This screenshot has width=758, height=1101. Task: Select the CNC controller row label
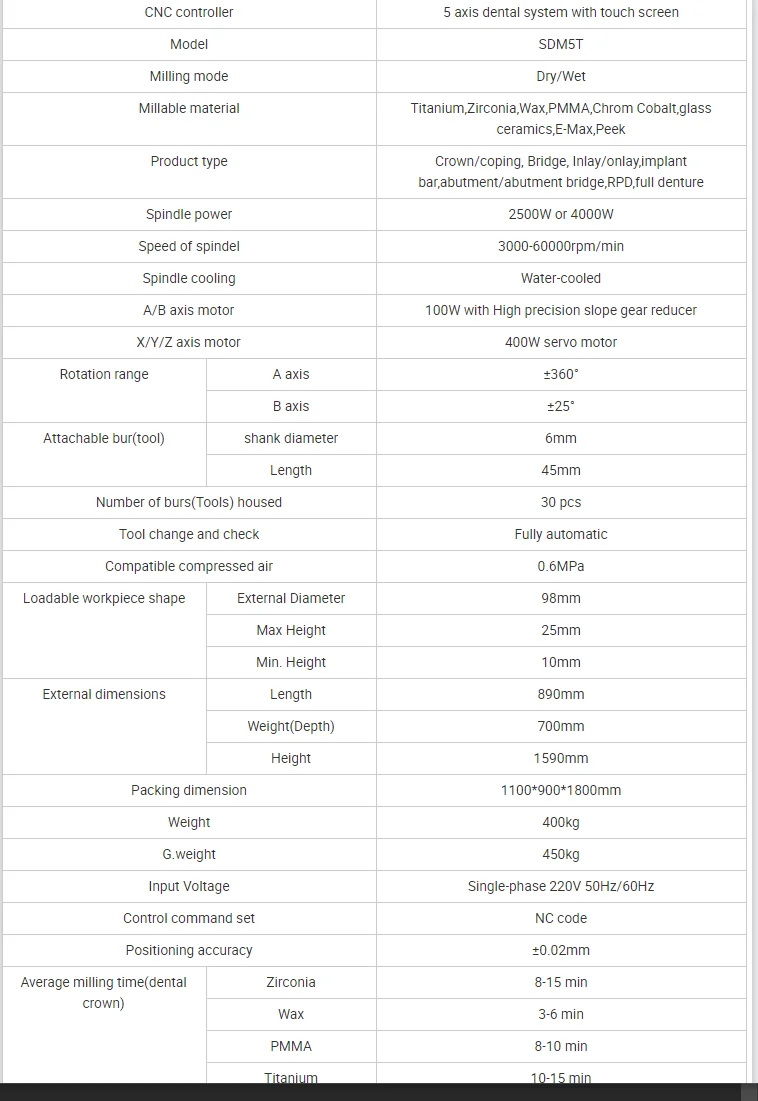coord(189,13)
